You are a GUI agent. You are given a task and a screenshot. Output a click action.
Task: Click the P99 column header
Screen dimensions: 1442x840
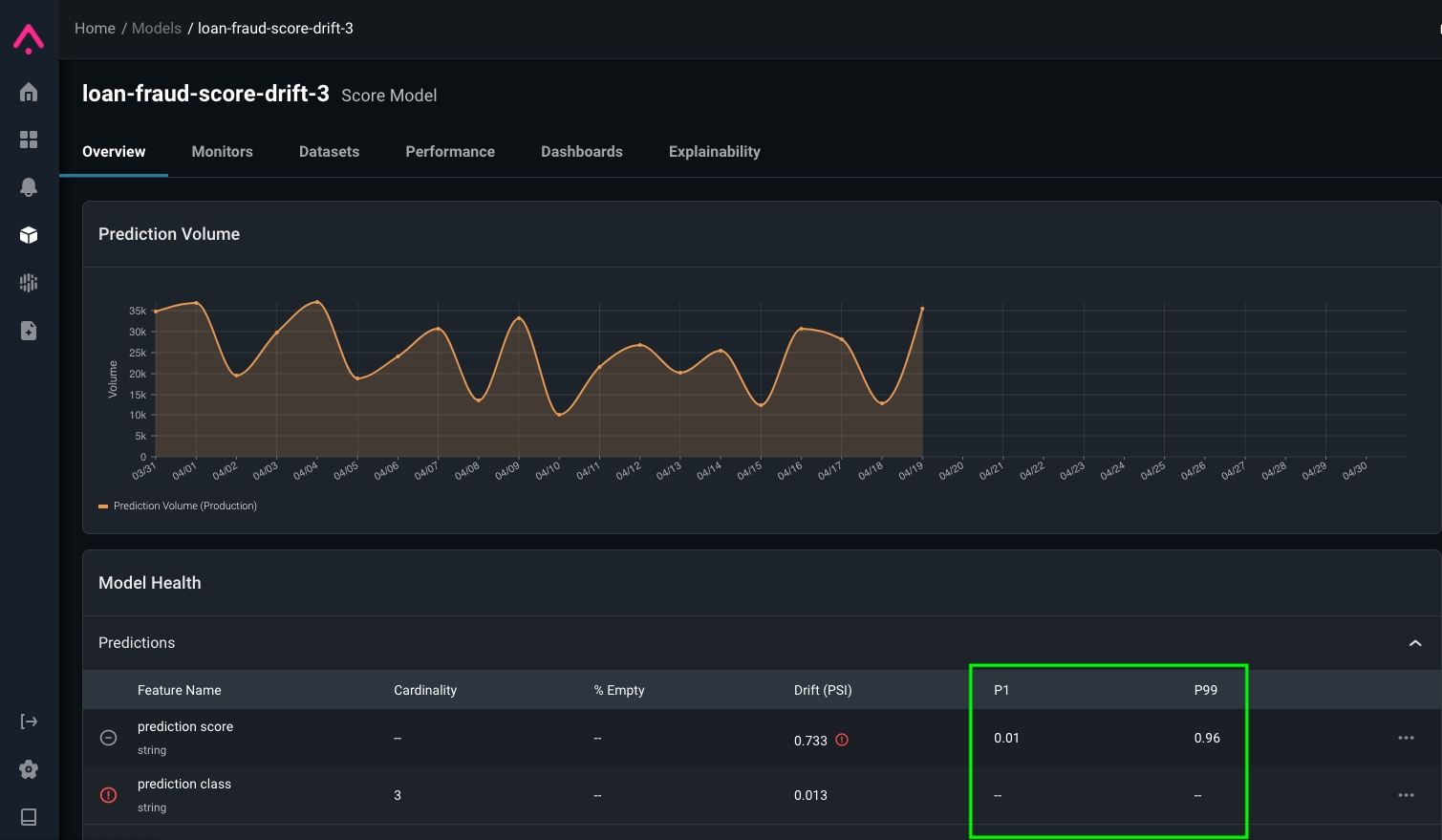click(1206, 690)
